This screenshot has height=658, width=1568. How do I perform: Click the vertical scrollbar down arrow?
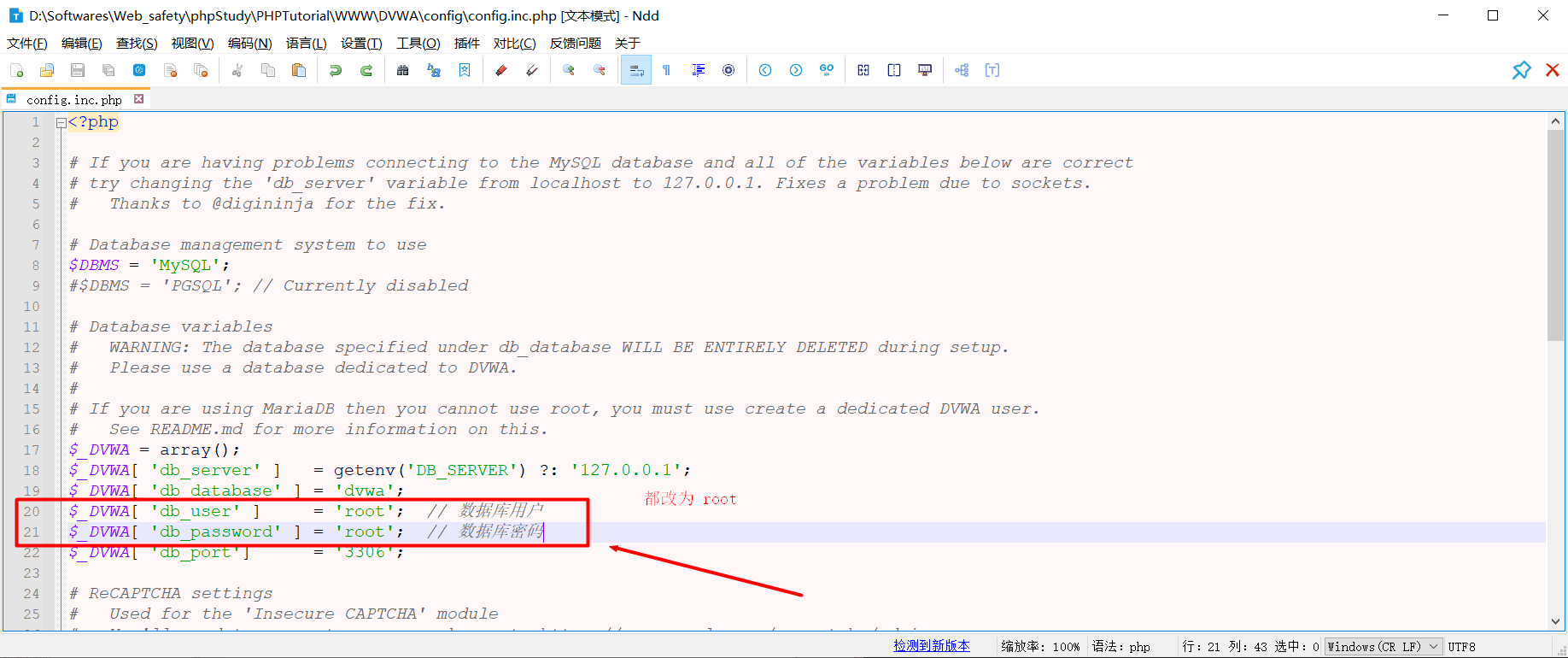pos(1555,621)
